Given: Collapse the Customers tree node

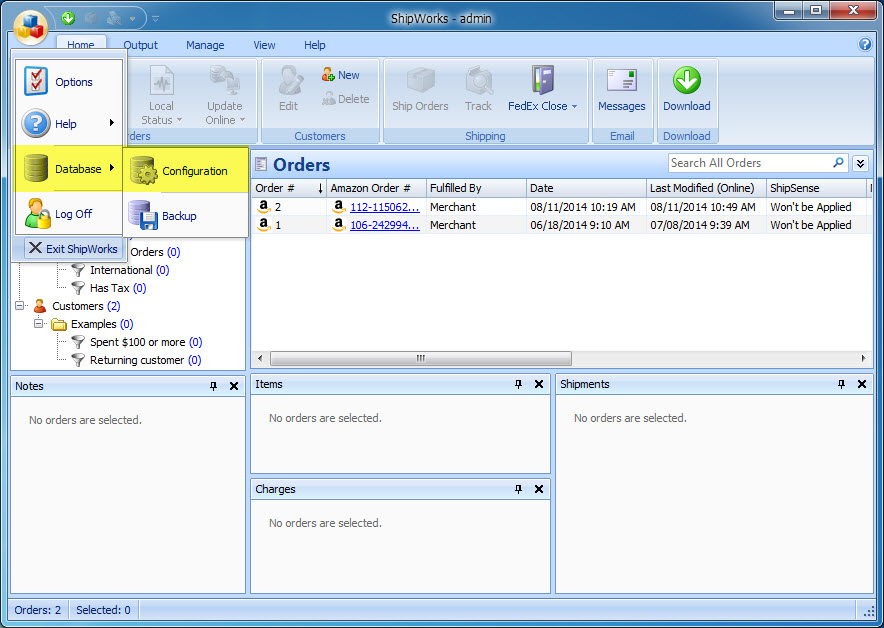Looking at the screenshot, I should (20, 306).
